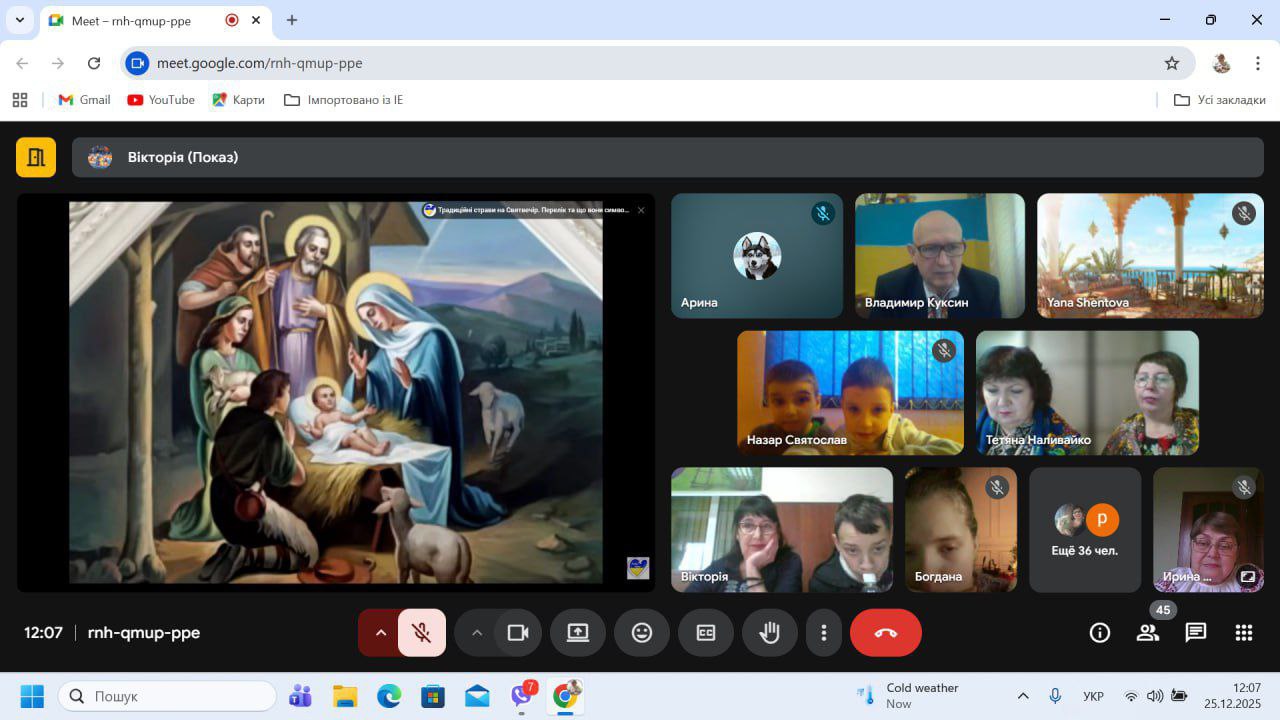Select the Meet – rnh-qmup-ppe browser tab
This screenshot has height=720, width=1280.
point(140,20)
